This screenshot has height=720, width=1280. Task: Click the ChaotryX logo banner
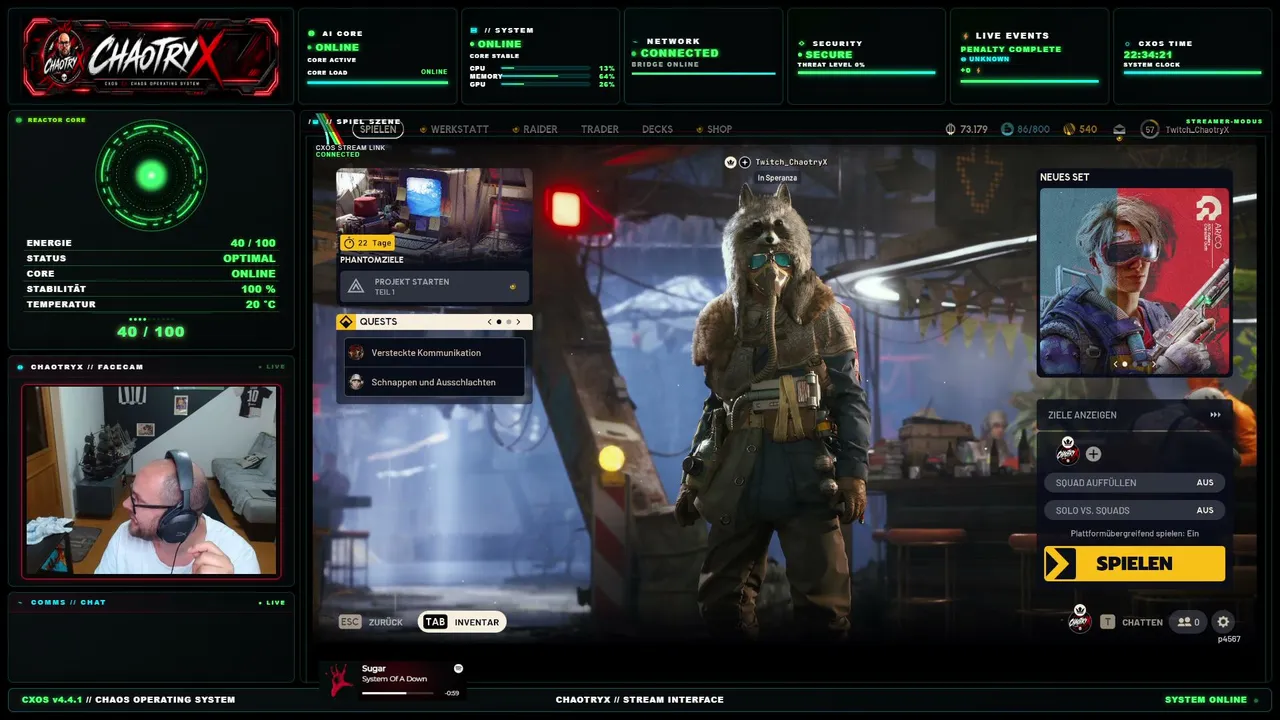coord(151,57)
